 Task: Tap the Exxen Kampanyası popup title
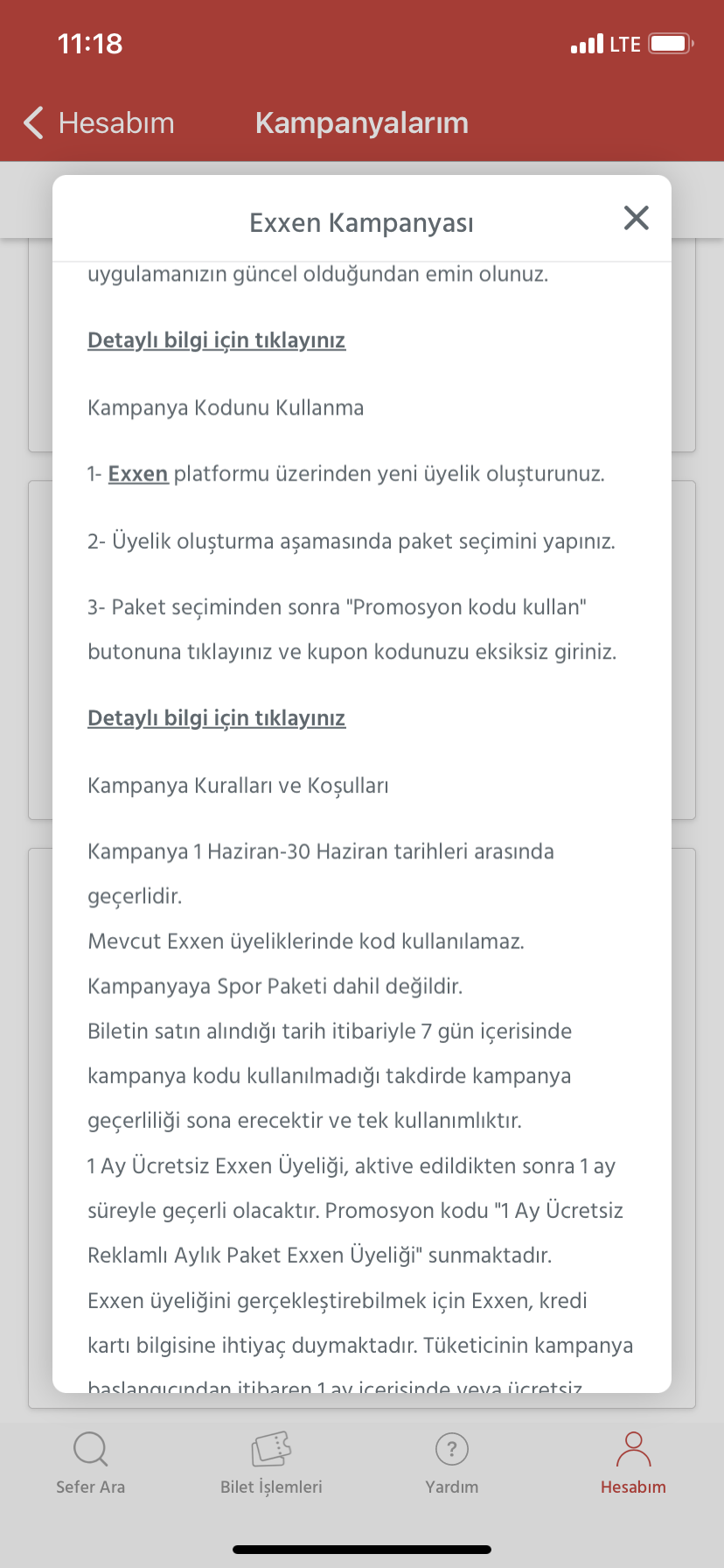pos(362,223)
